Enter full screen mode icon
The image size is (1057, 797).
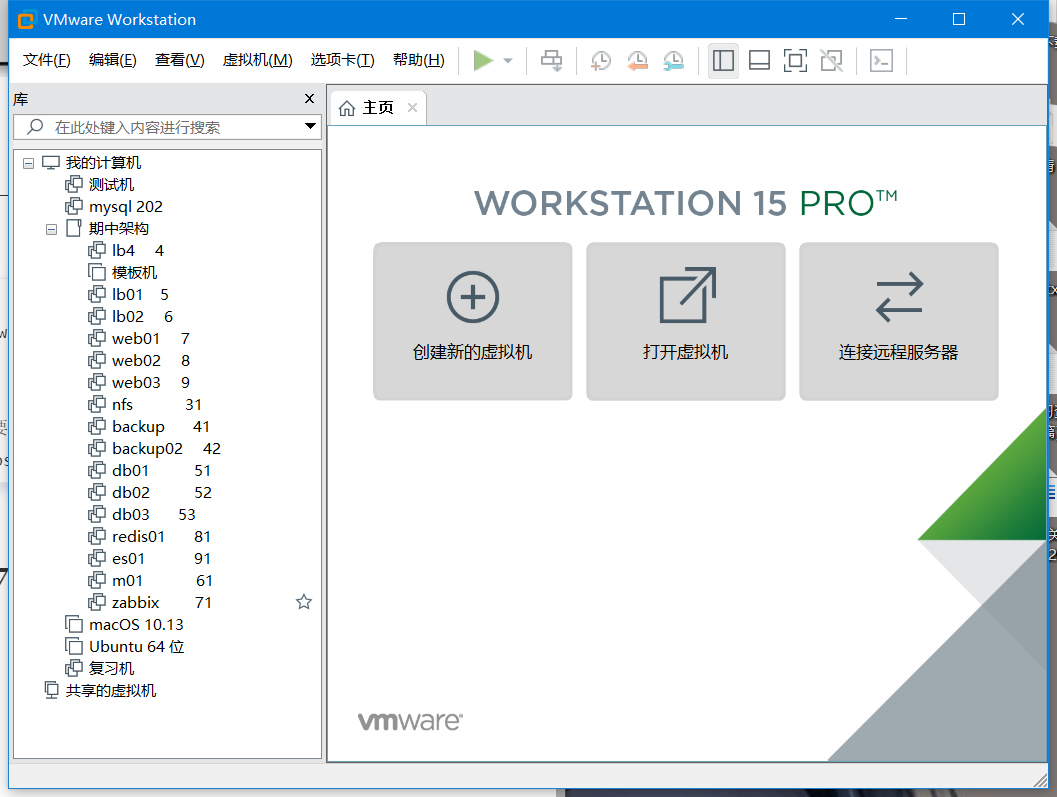(795, 61)
